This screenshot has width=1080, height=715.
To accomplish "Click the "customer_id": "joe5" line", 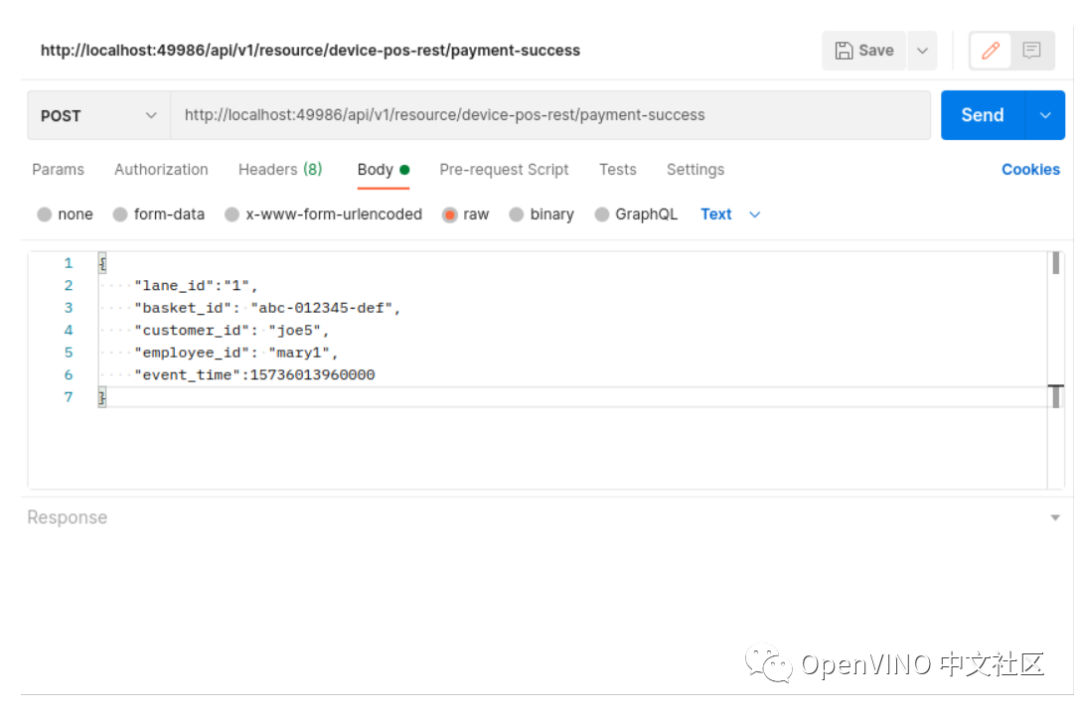I will (231, 331).
